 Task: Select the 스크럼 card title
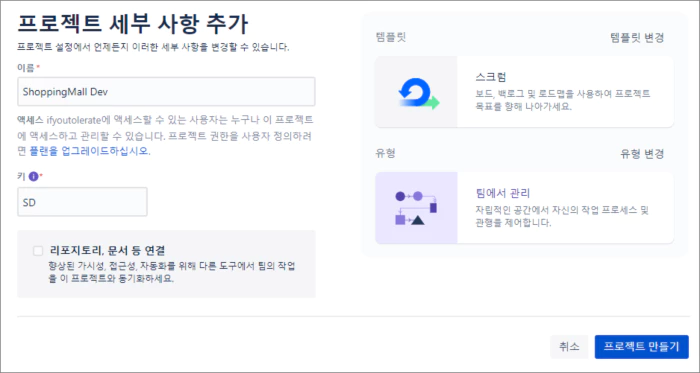pyautogui.click(x=491, y=77)
